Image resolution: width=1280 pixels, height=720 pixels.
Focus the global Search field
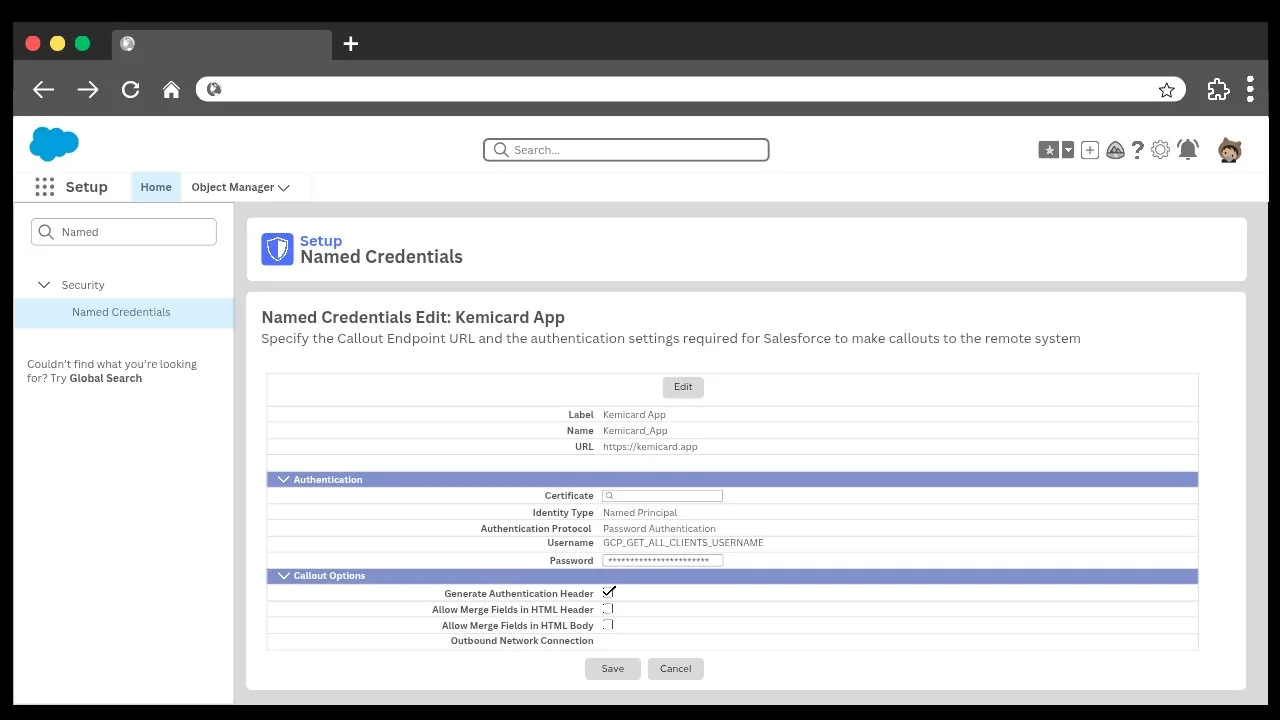(x=626, y=150)
